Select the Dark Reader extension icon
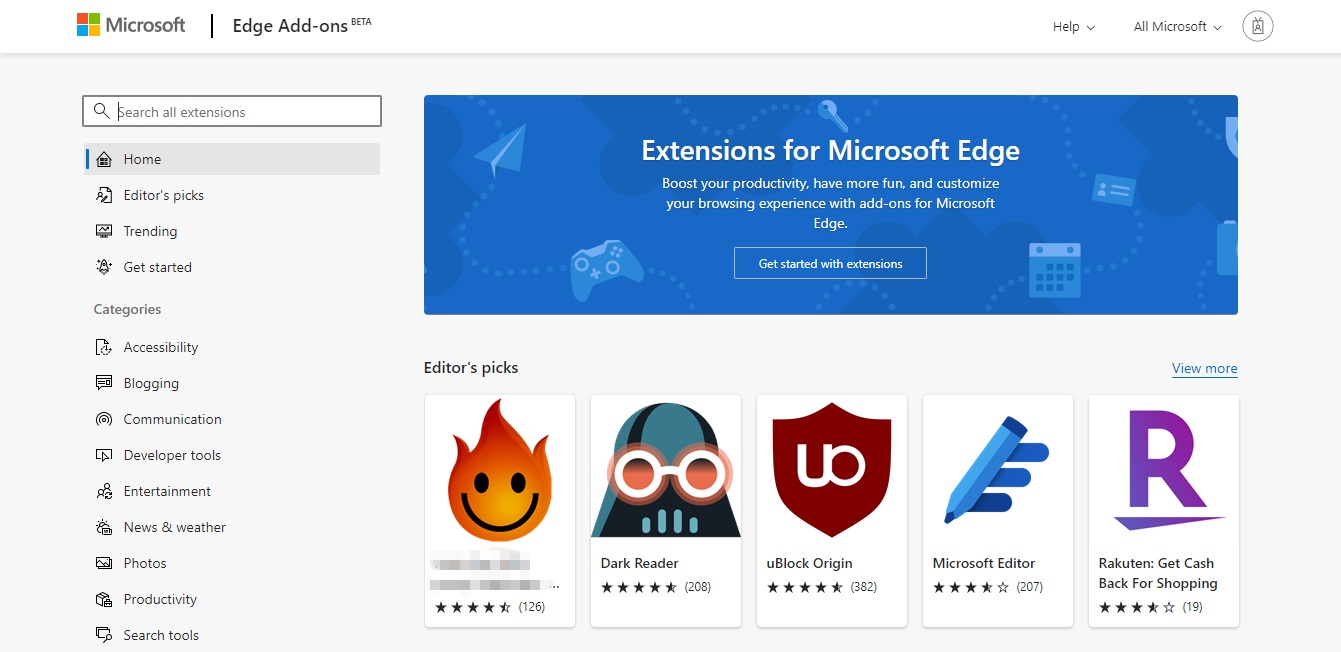The width and height of the screenshot is (1341, 652). coord(666,470)
